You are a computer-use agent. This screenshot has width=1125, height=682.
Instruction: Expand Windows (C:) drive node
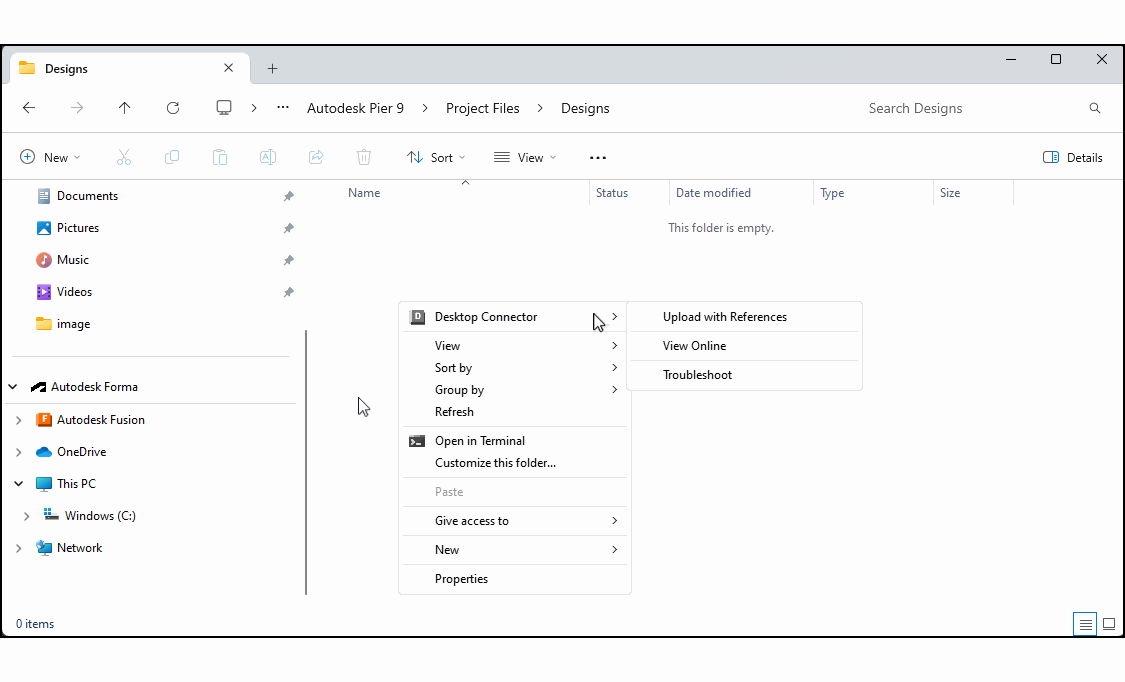point(27,516)
